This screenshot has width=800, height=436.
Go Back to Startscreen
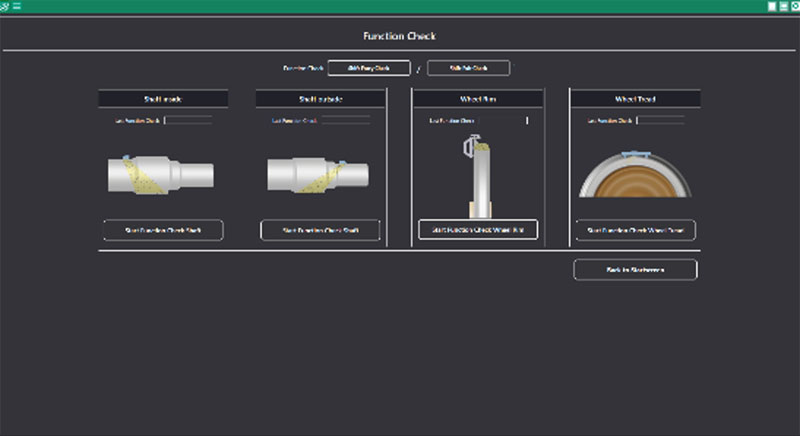(635, 269)
